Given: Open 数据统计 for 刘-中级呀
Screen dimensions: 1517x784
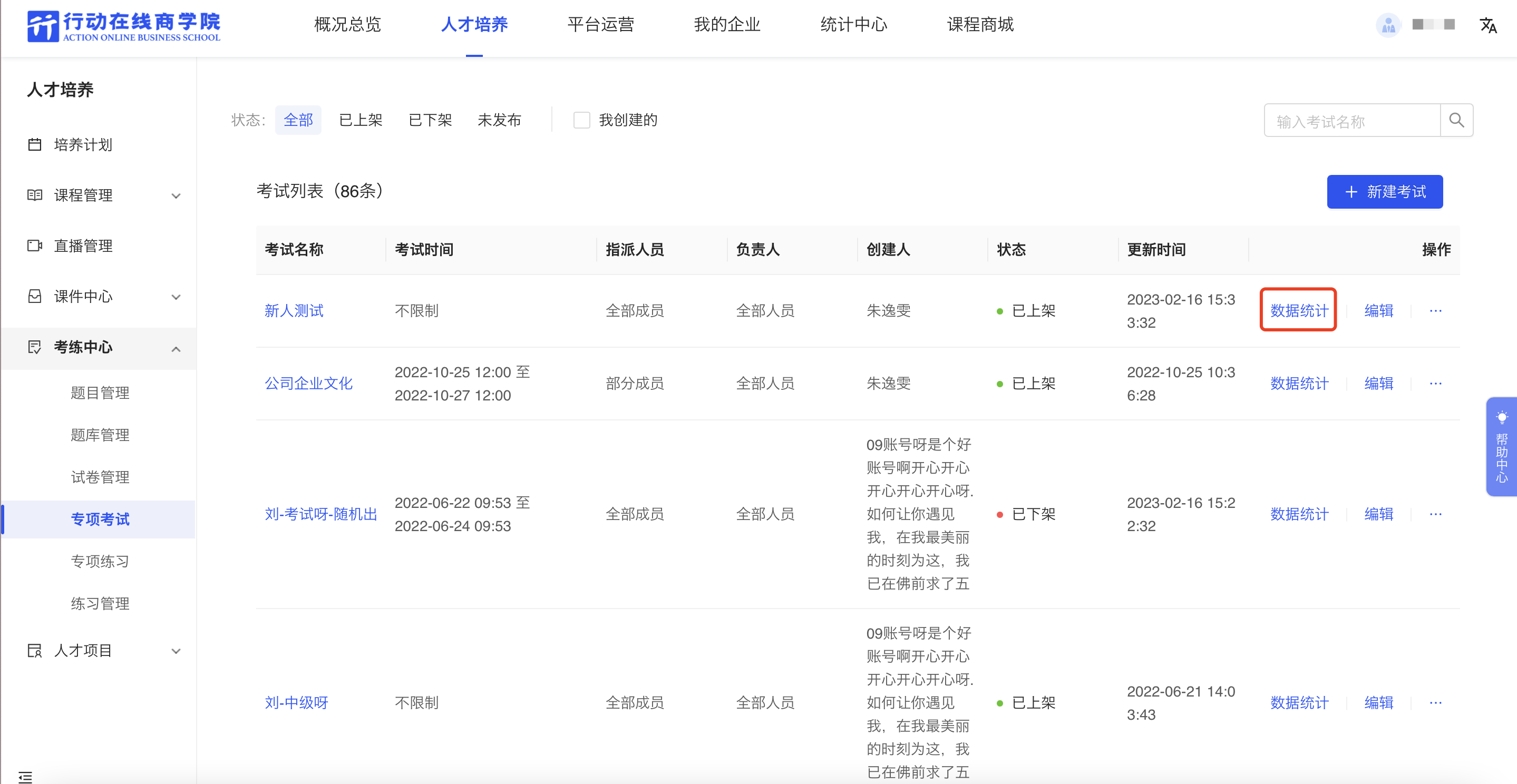Looking at the screenshot, I should click(1299, 703).
